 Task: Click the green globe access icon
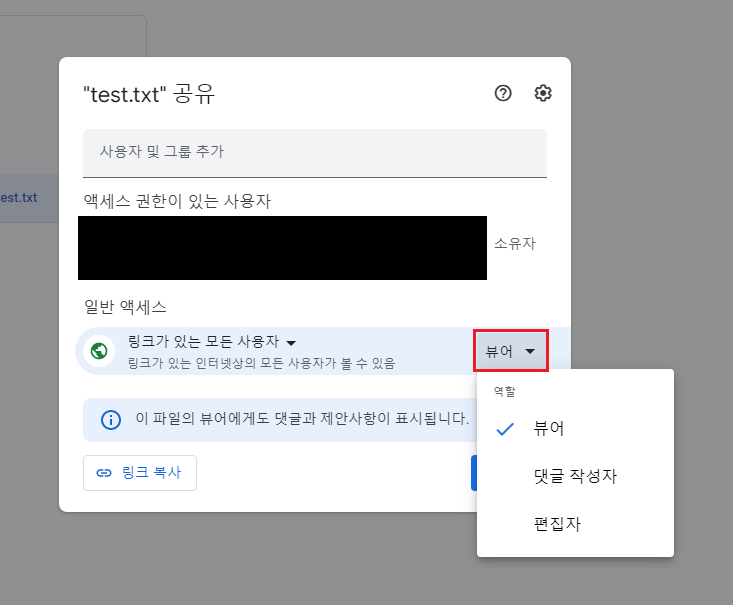click(99, 351)
